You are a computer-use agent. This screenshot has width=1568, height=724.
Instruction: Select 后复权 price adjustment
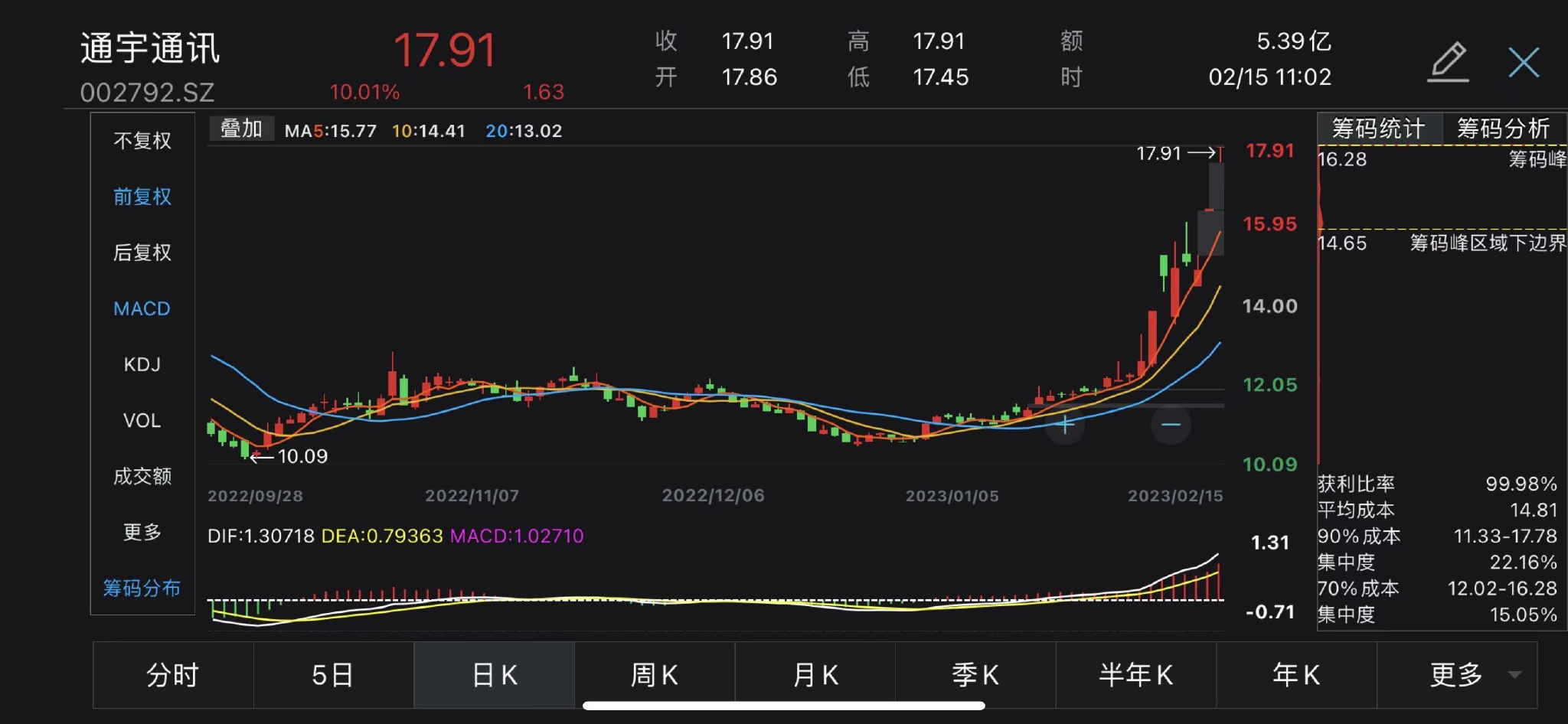pos(142,253)
